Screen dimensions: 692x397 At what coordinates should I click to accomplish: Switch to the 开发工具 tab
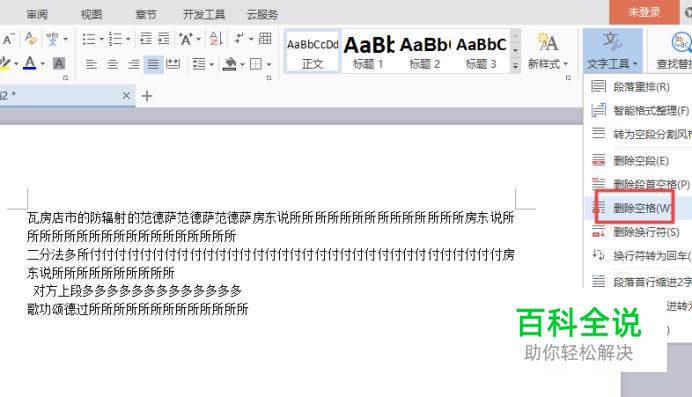point(204,15)
